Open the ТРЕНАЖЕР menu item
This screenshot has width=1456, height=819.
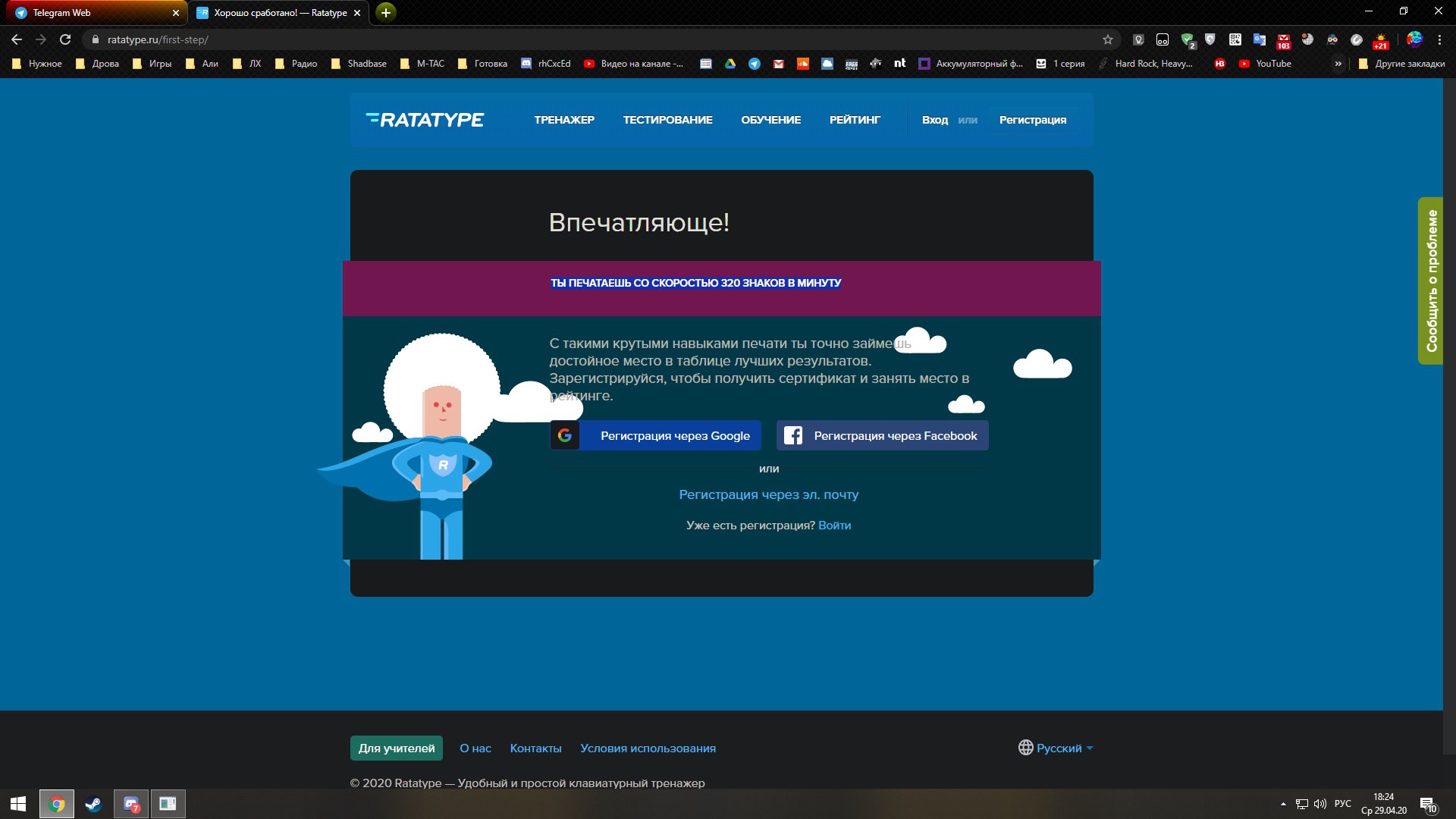[x=564, y=120]
